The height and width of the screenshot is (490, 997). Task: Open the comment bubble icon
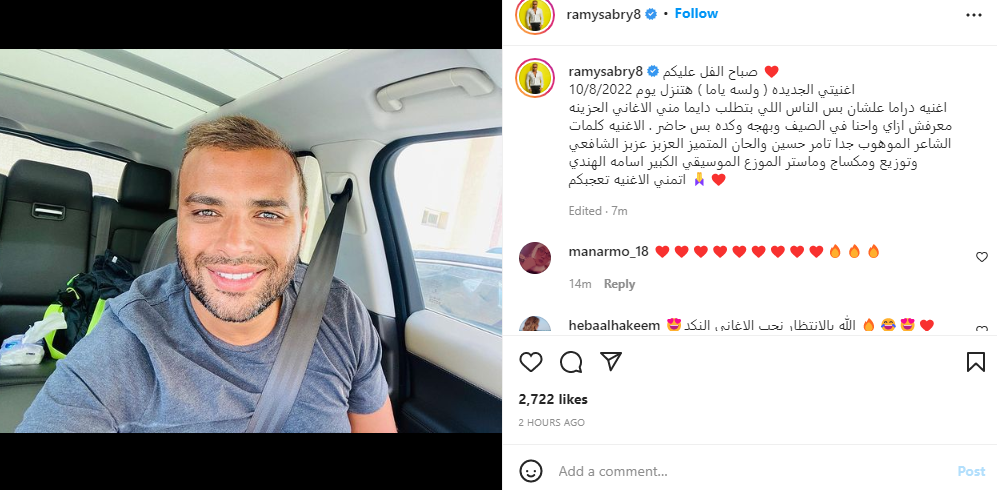[571, 362]
